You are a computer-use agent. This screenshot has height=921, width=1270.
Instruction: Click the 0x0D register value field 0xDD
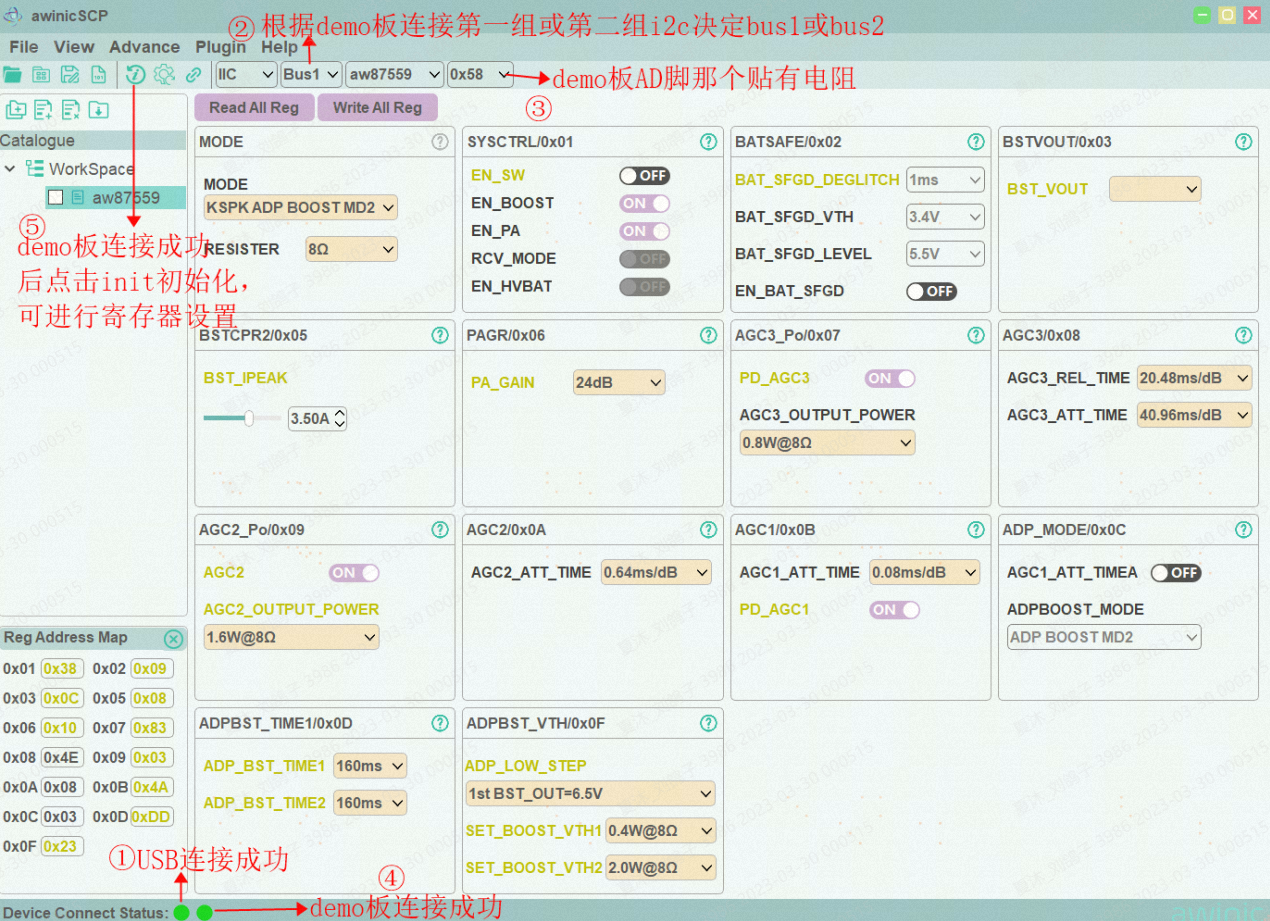click(151, 817)
